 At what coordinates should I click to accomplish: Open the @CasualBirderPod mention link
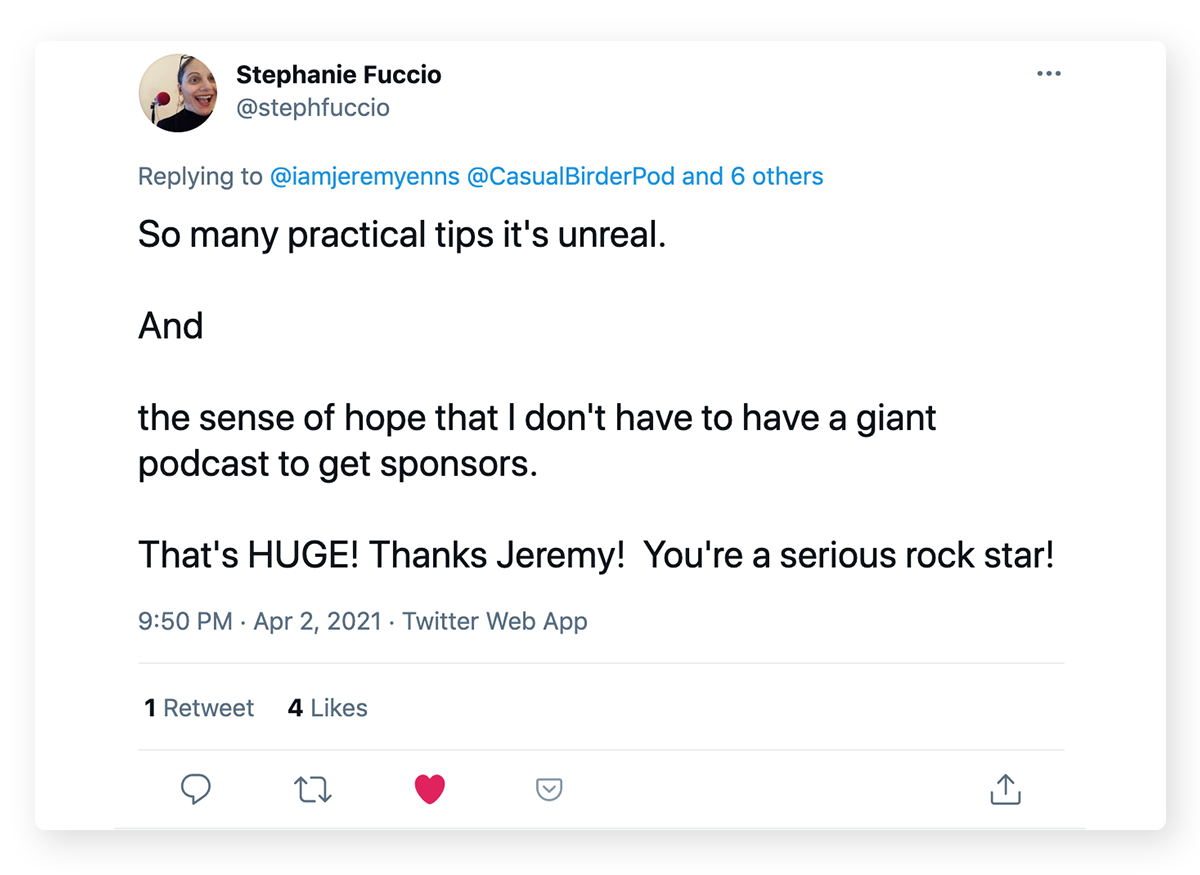(x=571, y=177)
